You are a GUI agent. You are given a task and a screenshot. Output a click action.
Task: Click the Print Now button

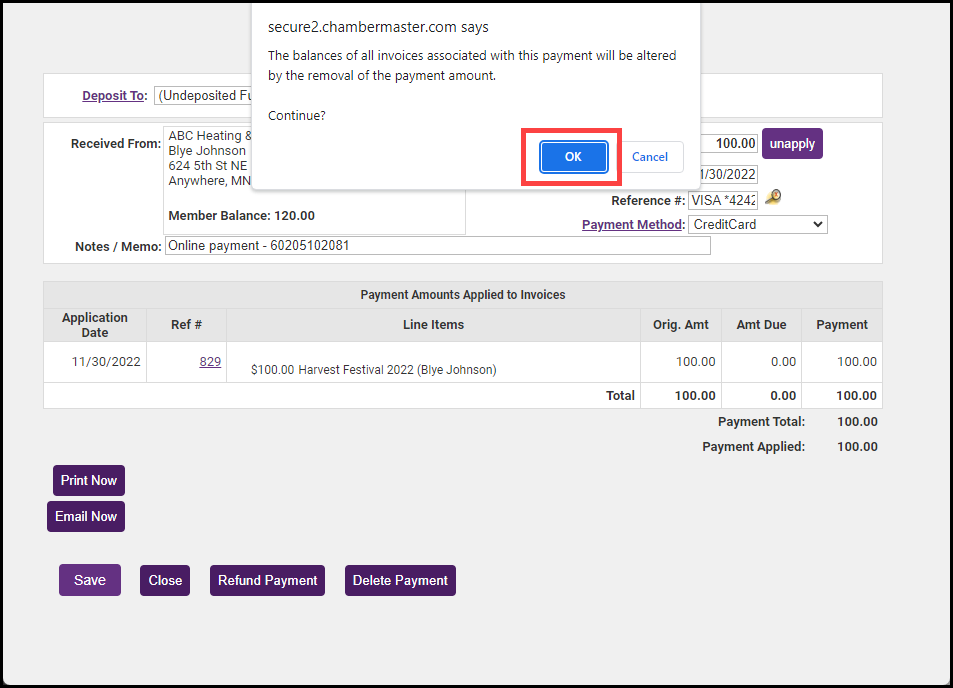click(89, 481)
